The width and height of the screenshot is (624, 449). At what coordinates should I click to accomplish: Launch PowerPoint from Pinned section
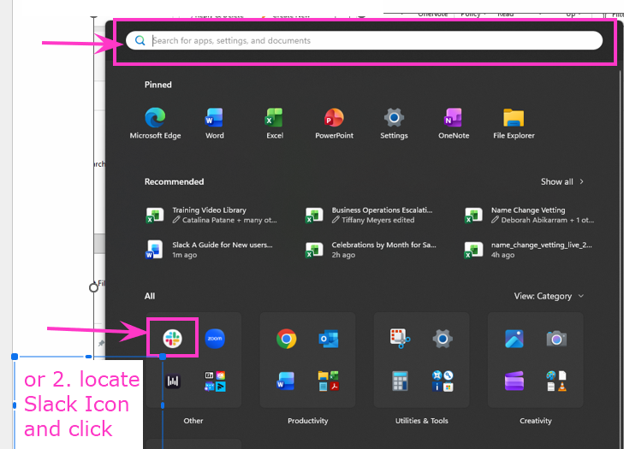coord(334,123)
